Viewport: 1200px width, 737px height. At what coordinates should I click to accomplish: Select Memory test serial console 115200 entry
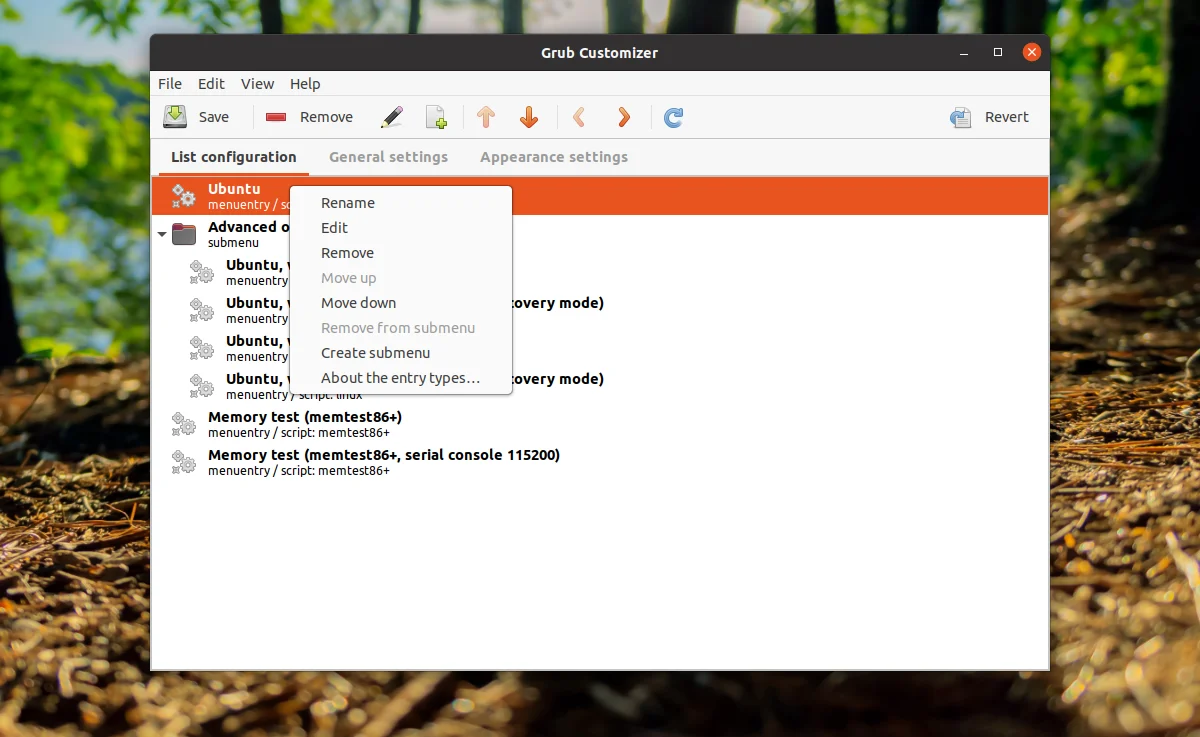600,462
